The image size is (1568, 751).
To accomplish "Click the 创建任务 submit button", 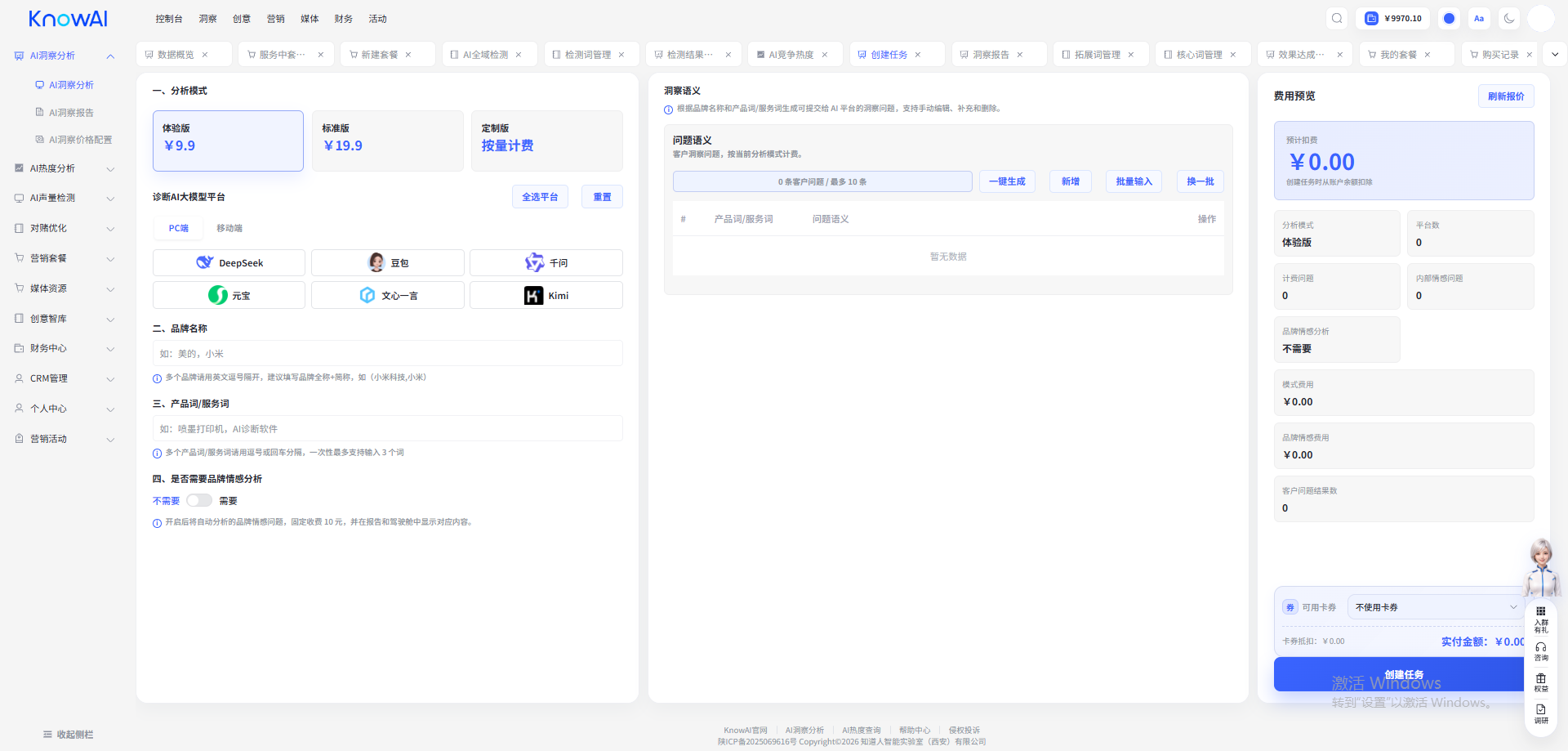I will coord(1403,674).
